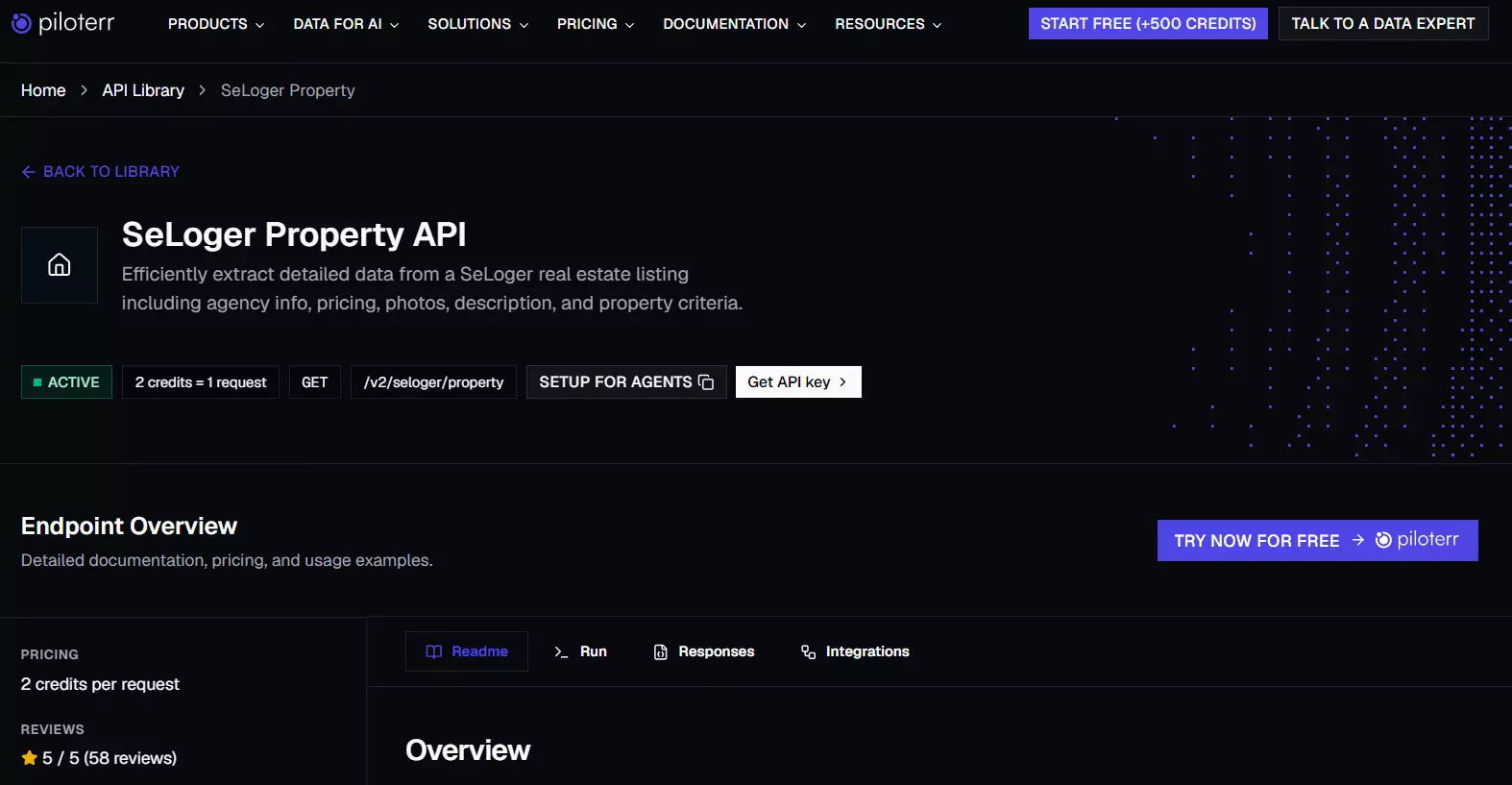Click Back to Library link
The width and height of the screenshot is (1512, 785).
pyautogui.click(x=101, y=171)
